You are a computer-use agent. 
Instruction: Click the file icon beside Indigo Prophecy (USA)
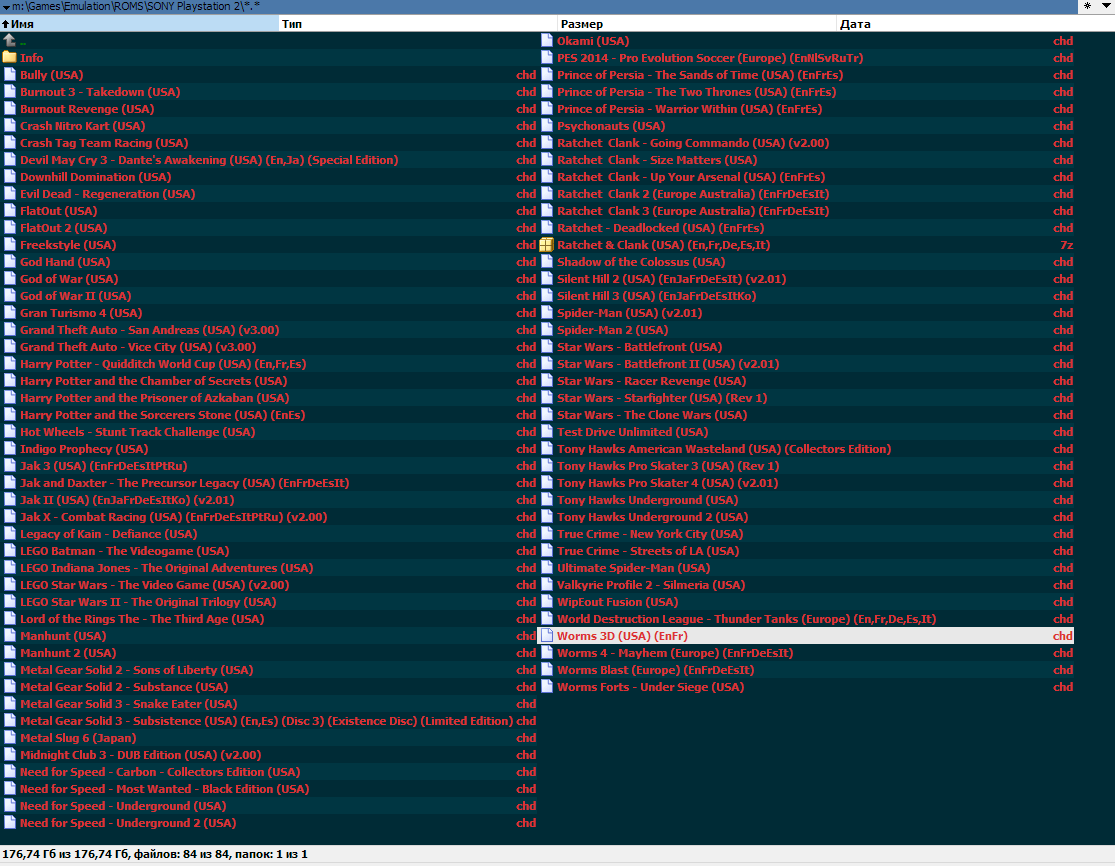pos(9,449)
